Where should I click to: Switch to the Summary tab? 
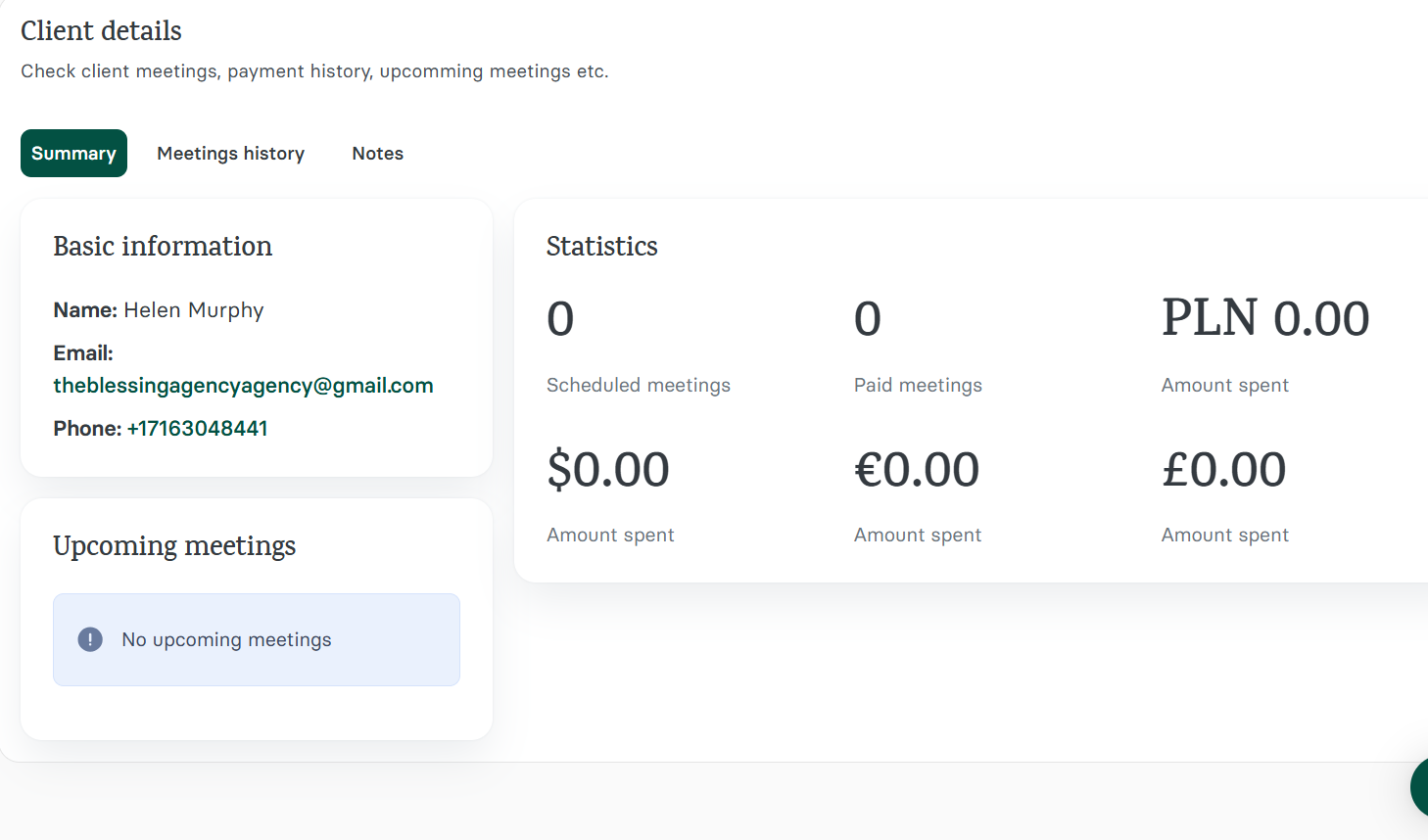tap(73, 153)
